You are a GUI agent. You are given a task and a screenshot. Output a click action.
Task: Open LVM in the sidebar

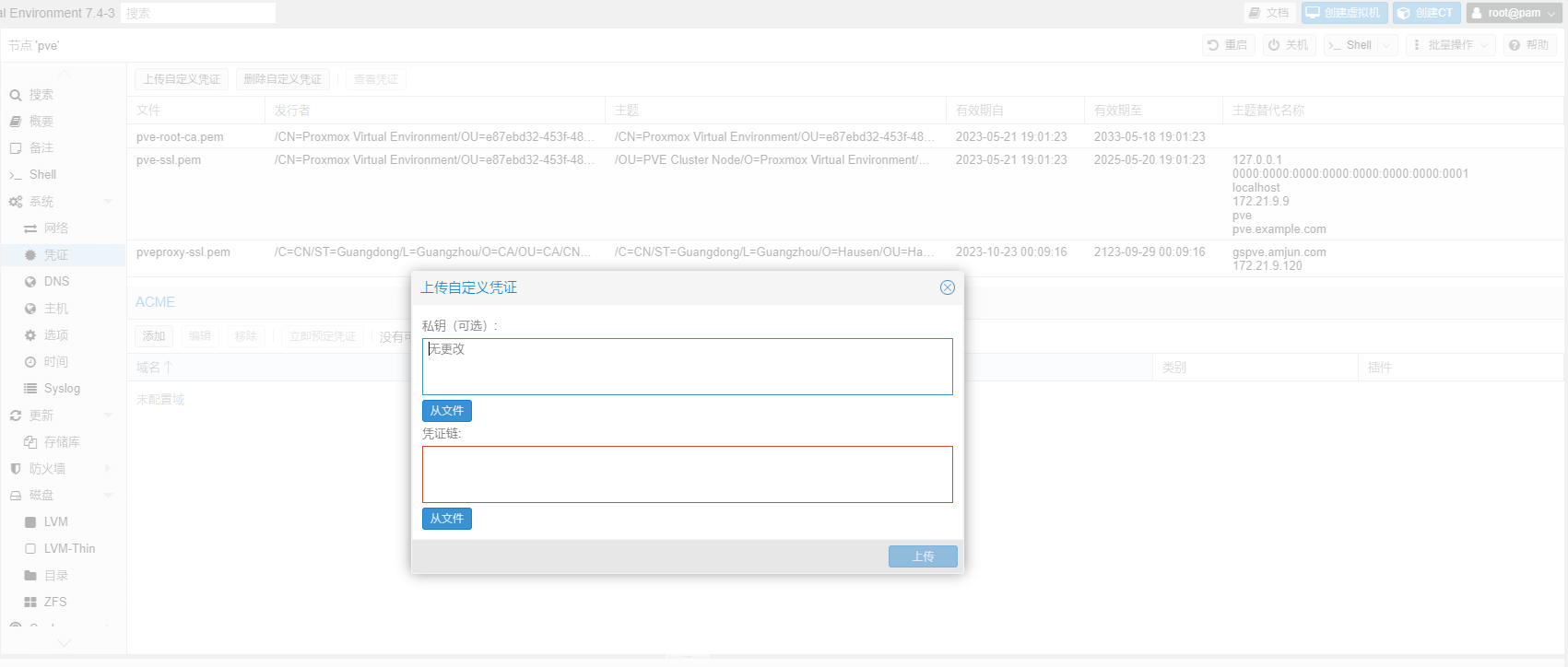[56, 522]
